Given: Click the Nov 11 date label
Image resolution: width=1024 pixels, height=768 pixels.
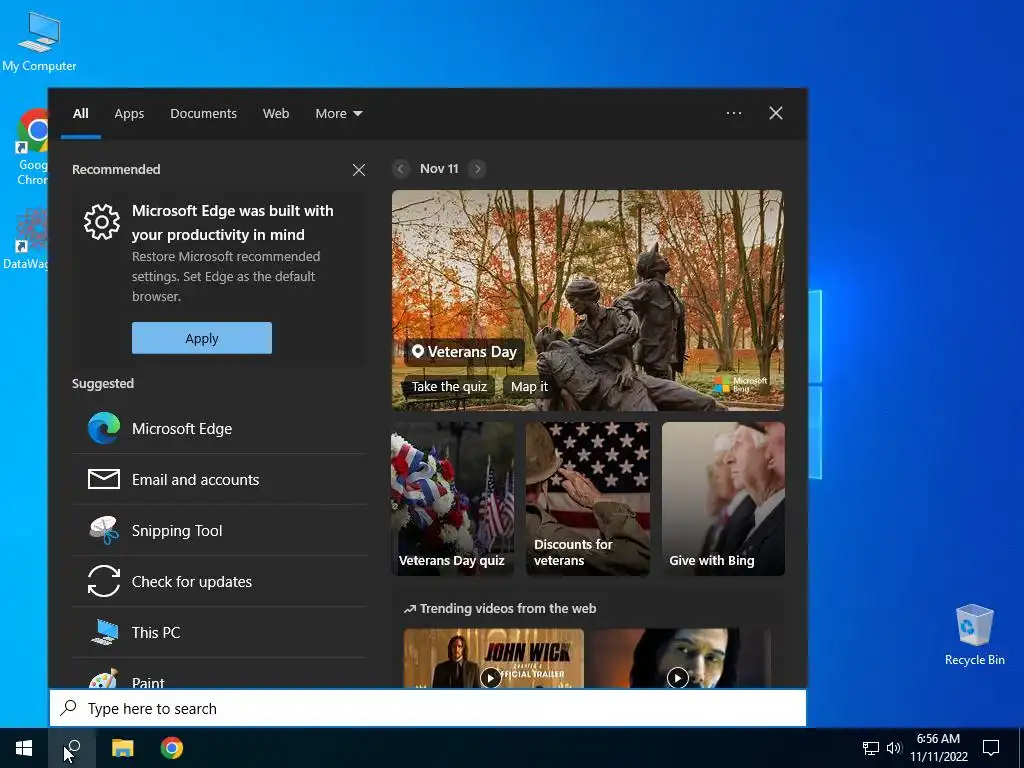Looking at the screenshot, I should point(439,169).
